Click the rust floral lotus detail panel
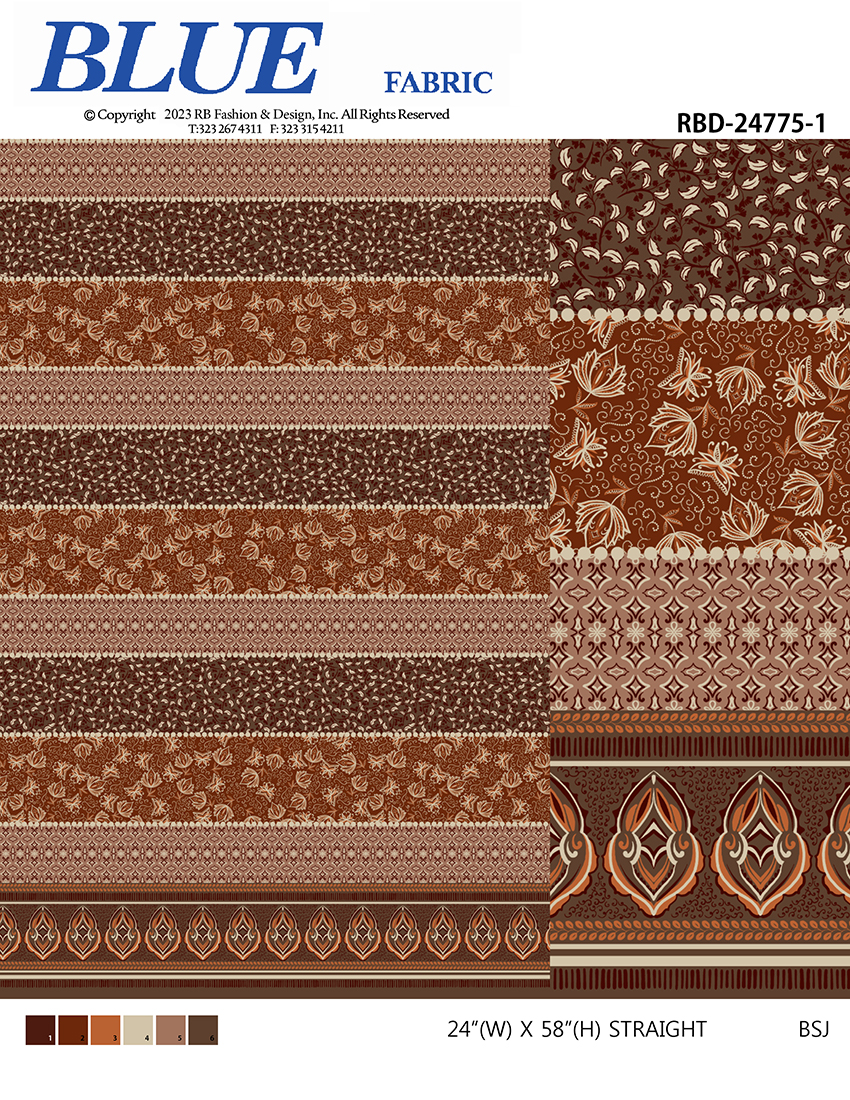Viewport: 850px width, 1100px height. tap(700, 435)
